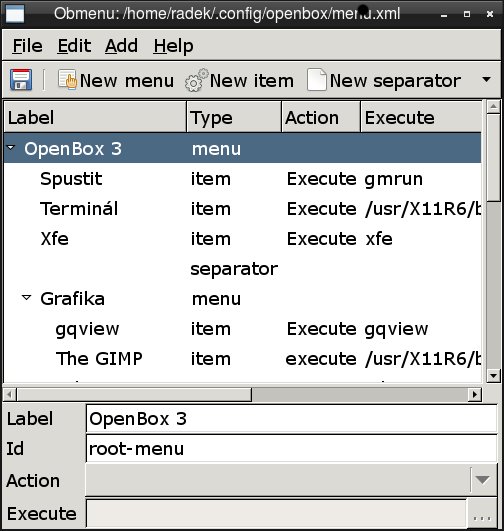Click into the Id text field
This screenshot has height=531, width=504.
292,448
